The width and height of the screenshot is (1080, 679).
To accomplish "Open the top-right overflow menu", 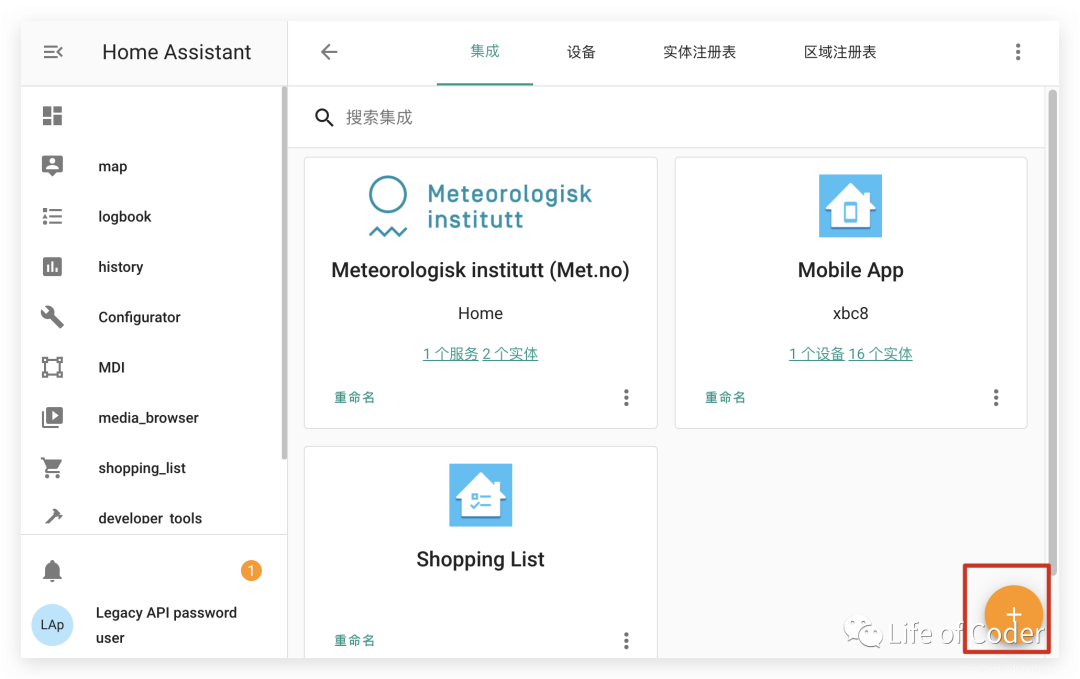I will (1018, 52).
